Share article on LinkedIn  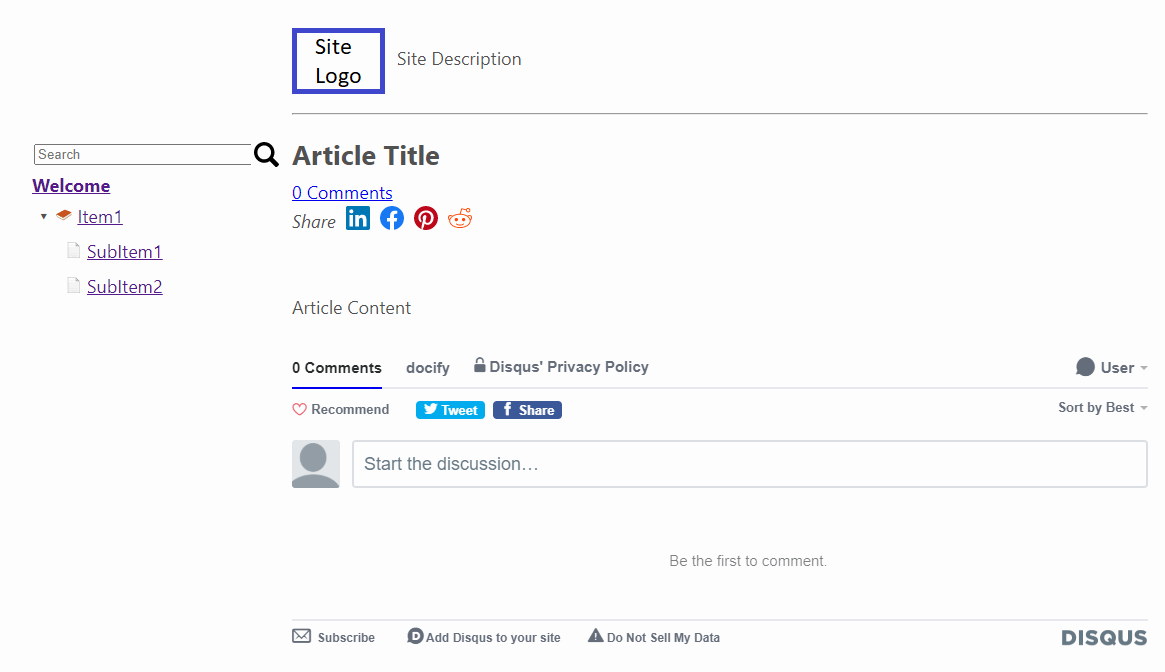click(x=357, y=219)
